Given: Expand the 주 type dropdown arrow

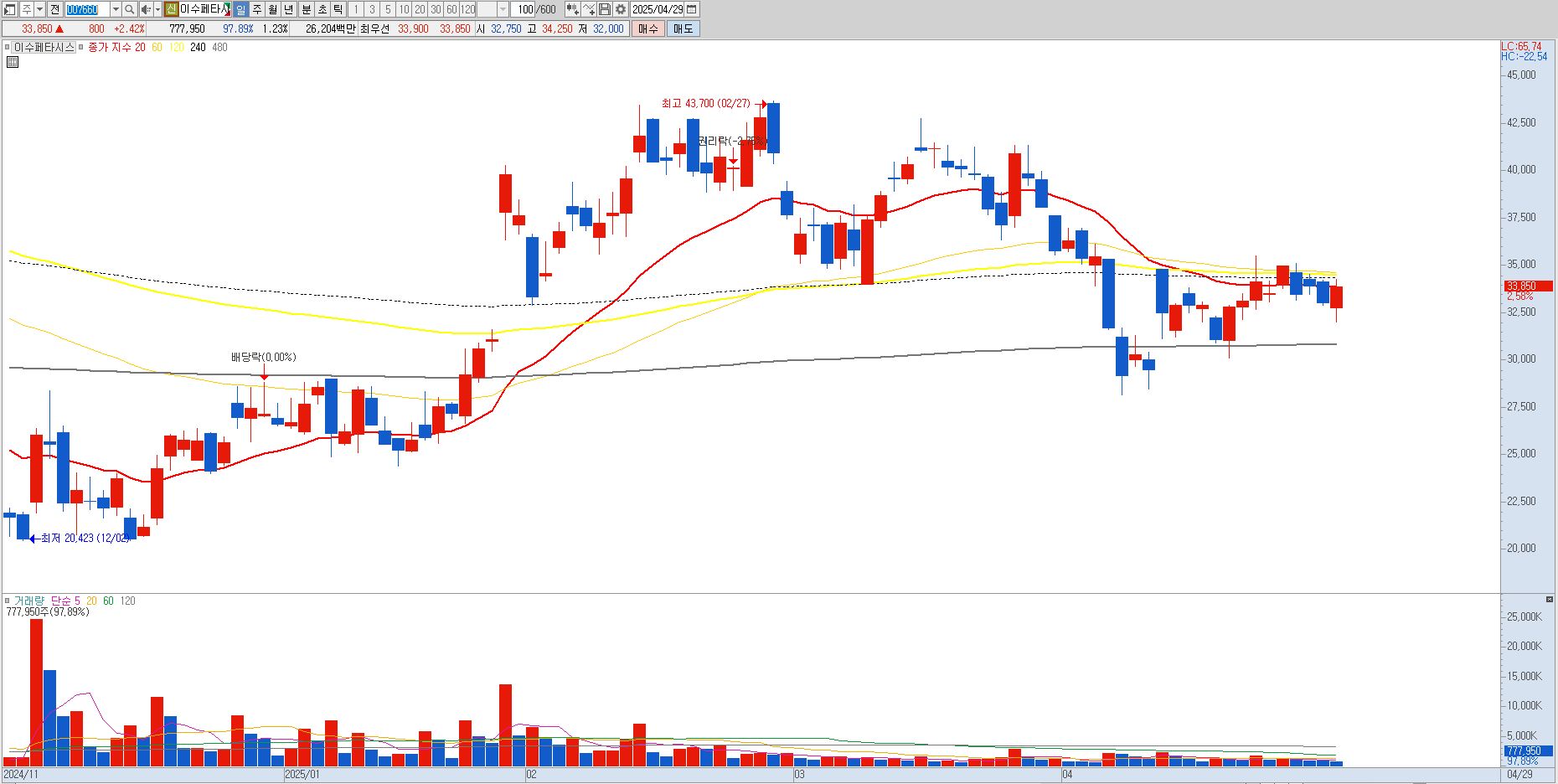Looking at the screenshot, I should [x=39, y=9].
